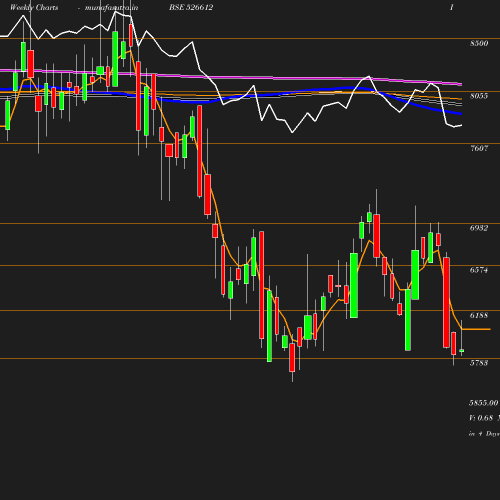Click the 7607 price axis label
This screenshot has width=500, height=500.
pyautogui.click(x=479, y=148)
